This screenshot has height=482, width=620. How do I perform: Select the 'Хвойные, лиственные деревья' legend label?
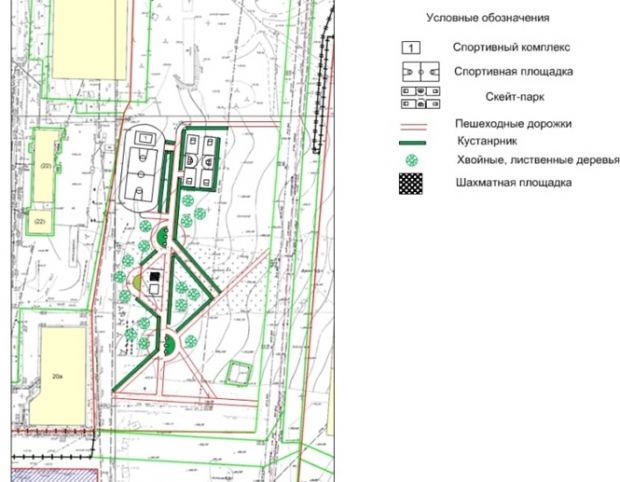pyautogui.click(x=536, y=160)
